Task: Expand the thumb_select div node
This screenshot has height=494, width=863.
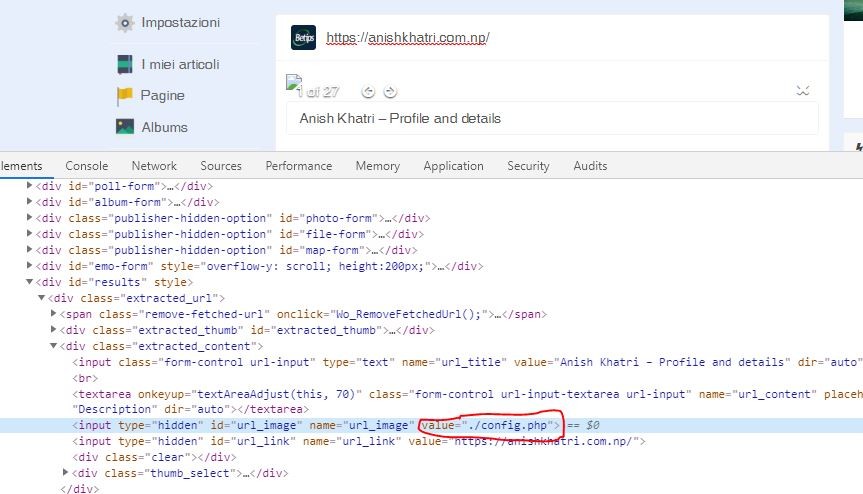Action: (65, 472)
